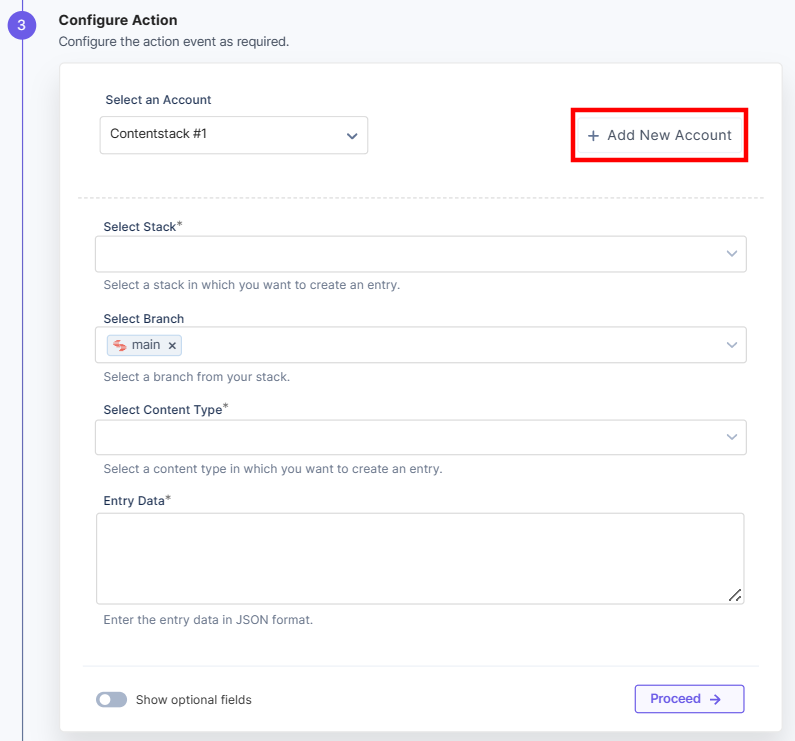Focus the Entry Data text area
Image resolution: width=795 pixels, height=741 pixels.
(x=420, y=558)
